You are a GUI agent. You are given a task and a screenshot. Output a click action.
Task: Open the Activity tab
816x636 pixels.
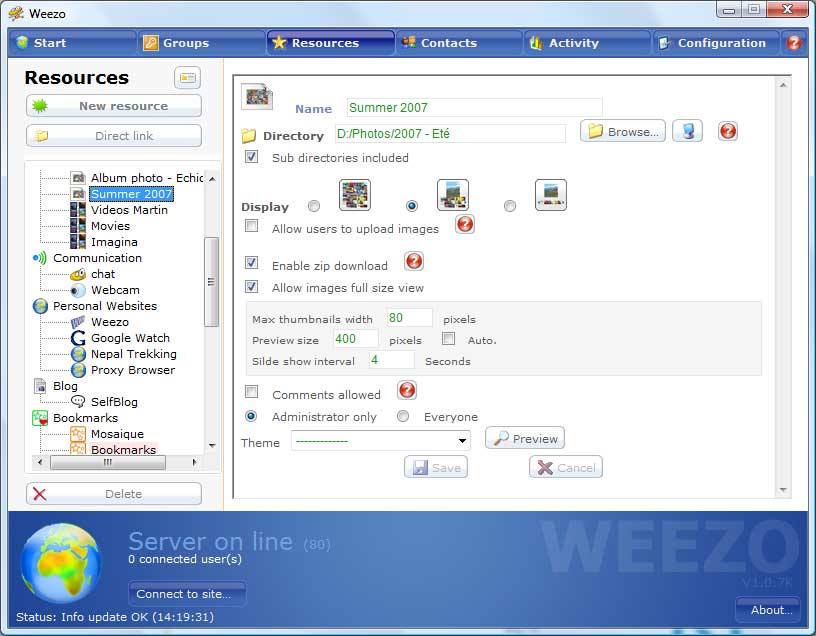click(x=588, y=43)
